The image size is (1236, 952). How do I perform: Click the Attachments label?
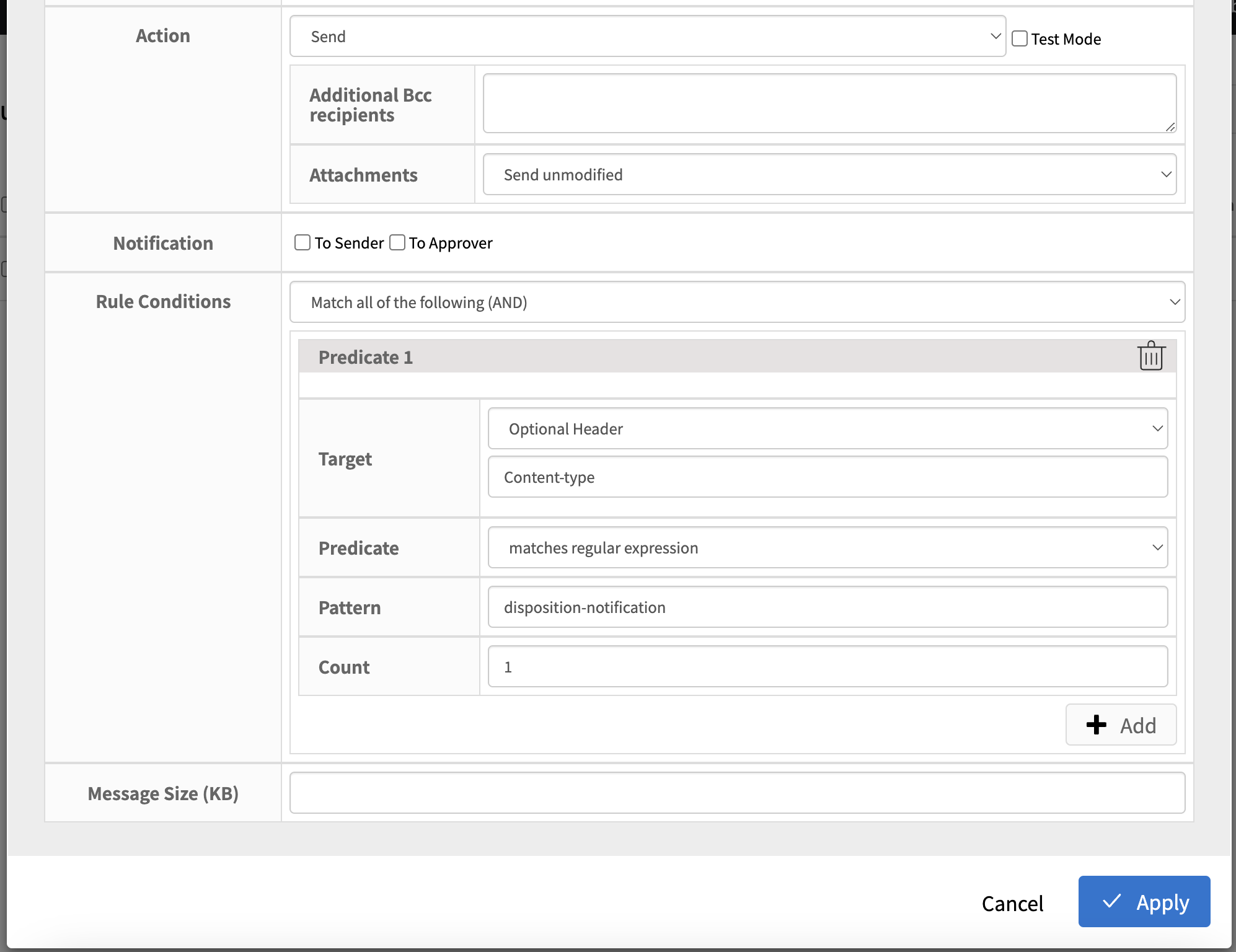pyautogui.click(x=364, y=175)
